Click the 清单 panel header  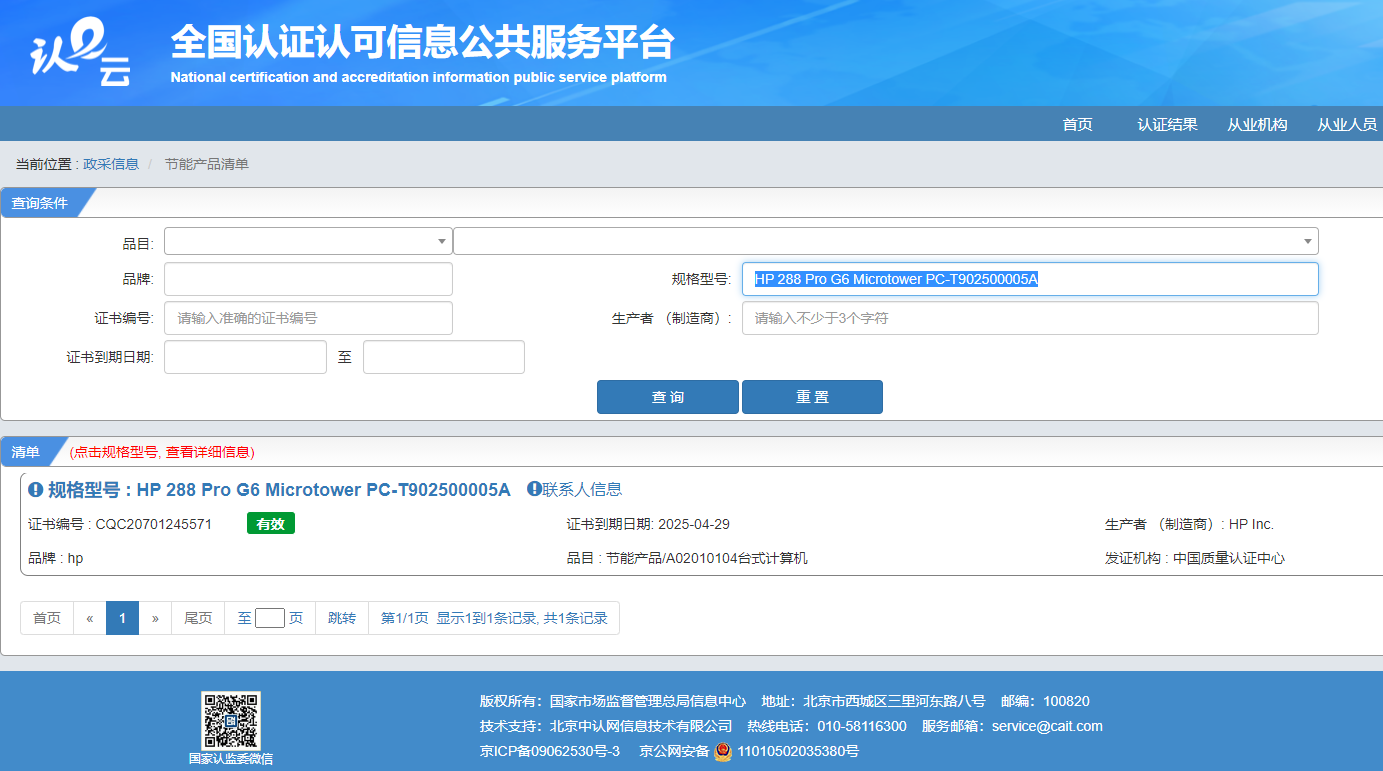[26, 452]
